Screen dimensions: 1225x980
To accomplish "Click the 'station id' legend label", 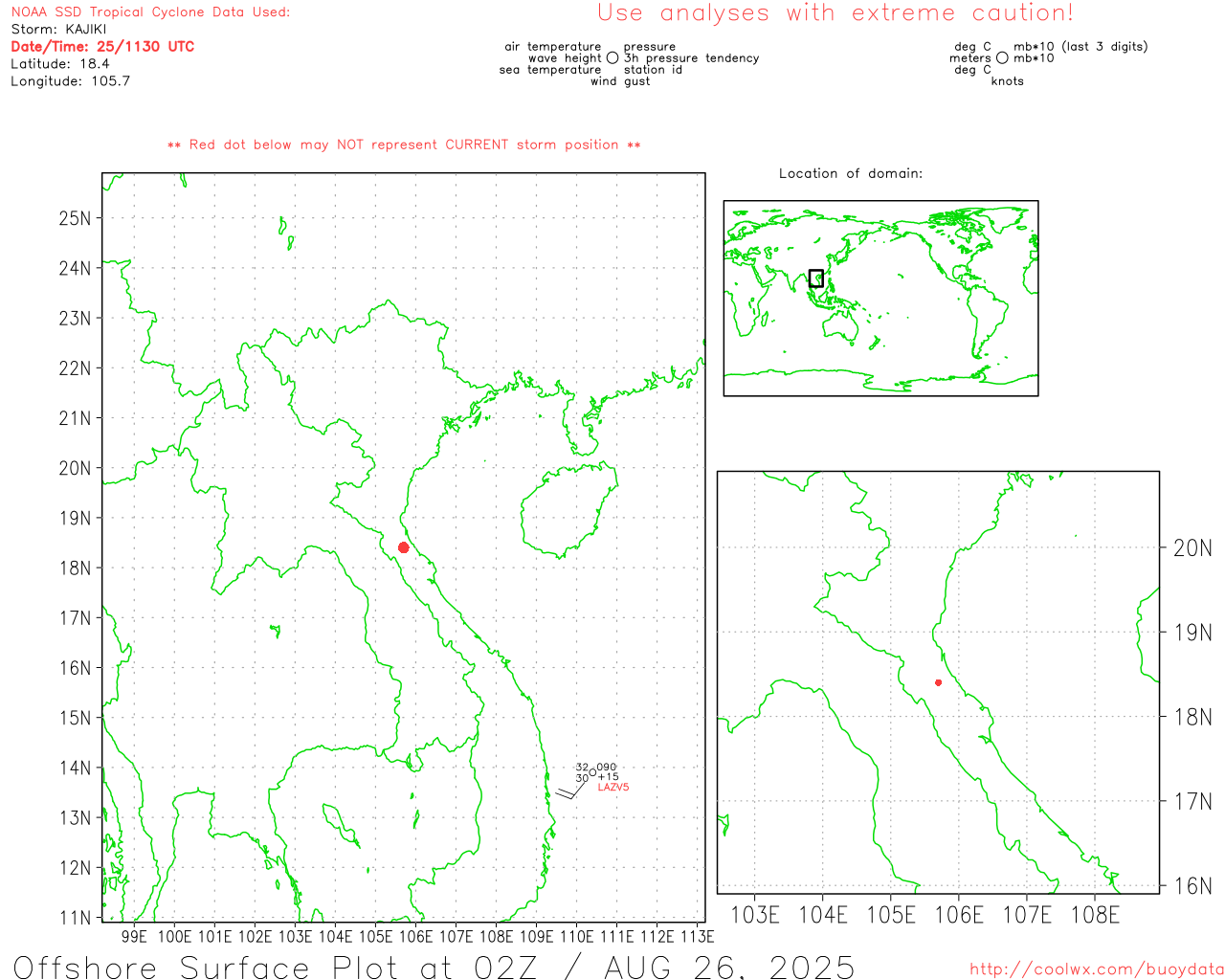I will tap(653, 70).
